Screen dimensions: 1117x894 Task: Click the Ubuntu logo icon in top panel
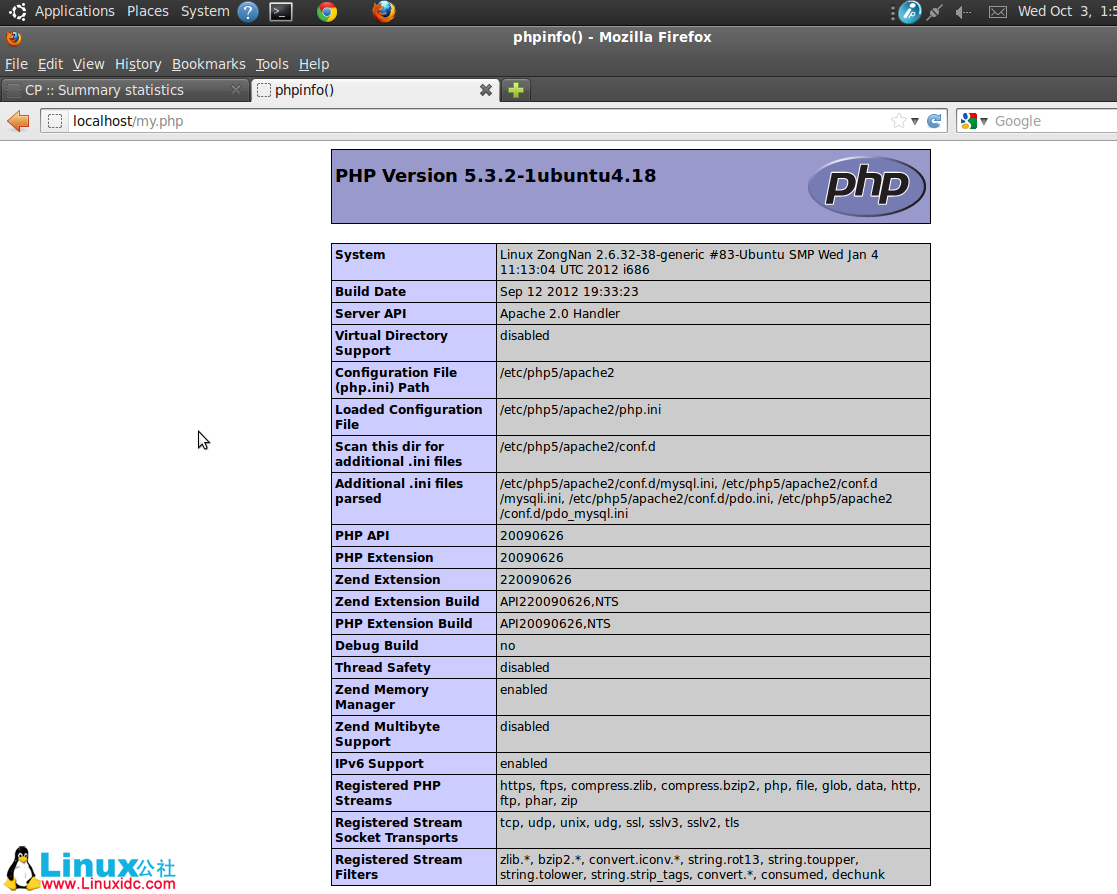point(17,11)
